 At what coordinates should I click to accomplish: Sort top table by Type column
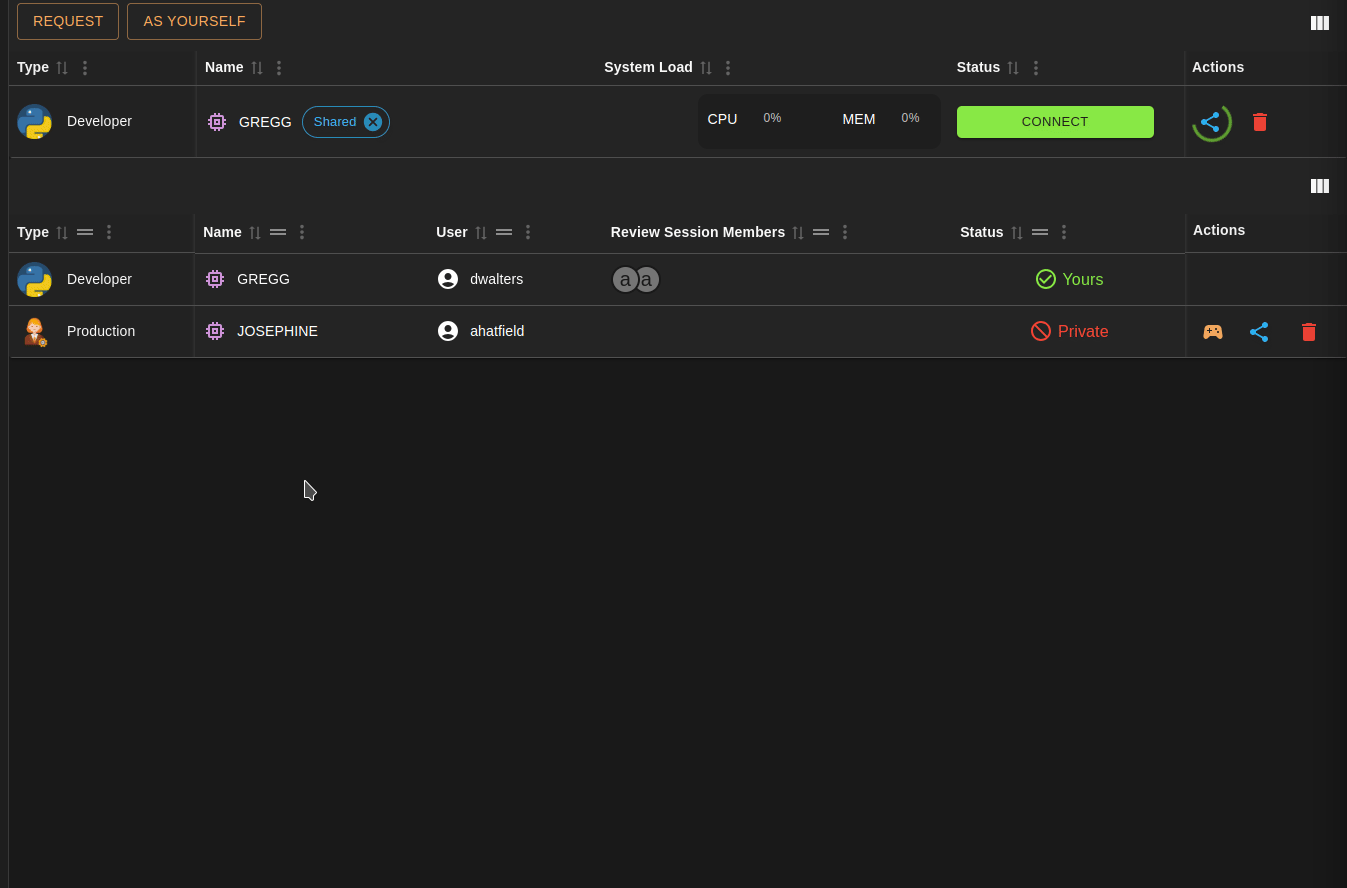[62, 68]
